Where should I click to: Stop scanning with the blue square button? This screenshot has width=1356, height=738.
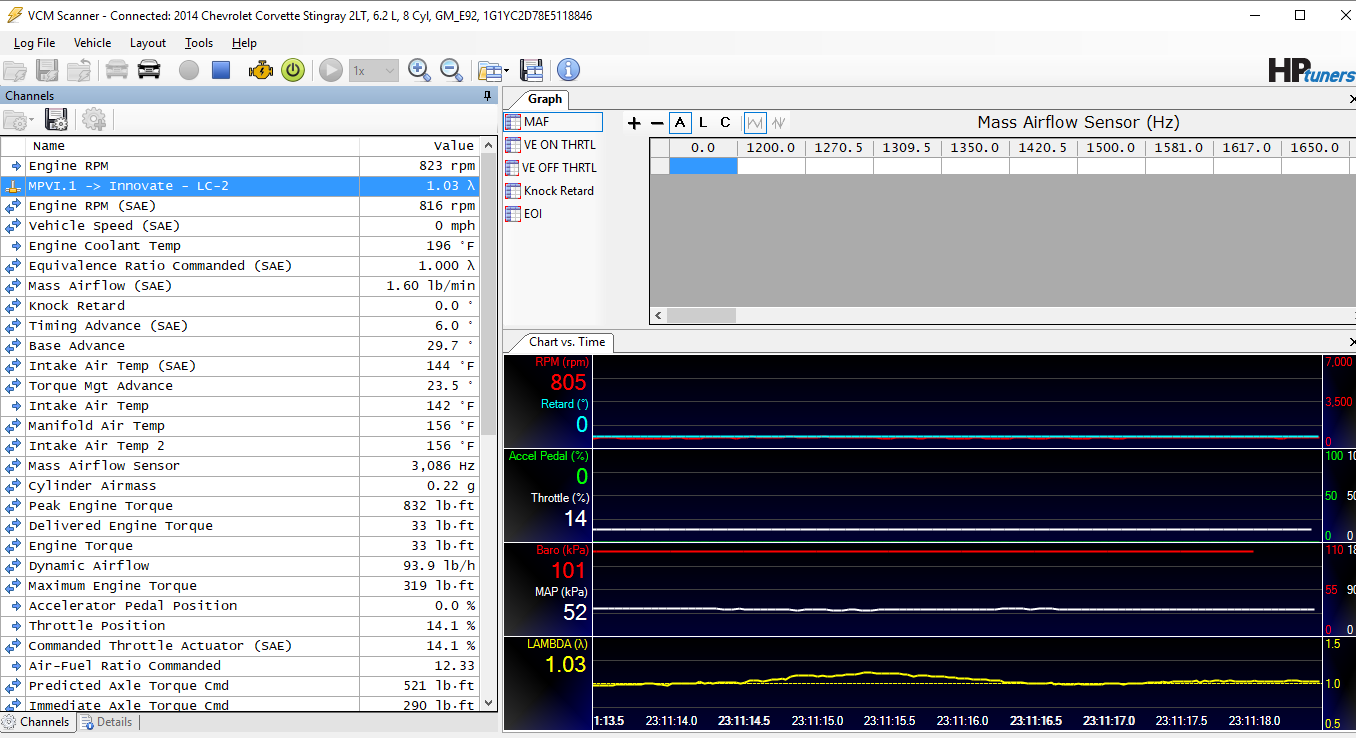(x=221, y=70)
